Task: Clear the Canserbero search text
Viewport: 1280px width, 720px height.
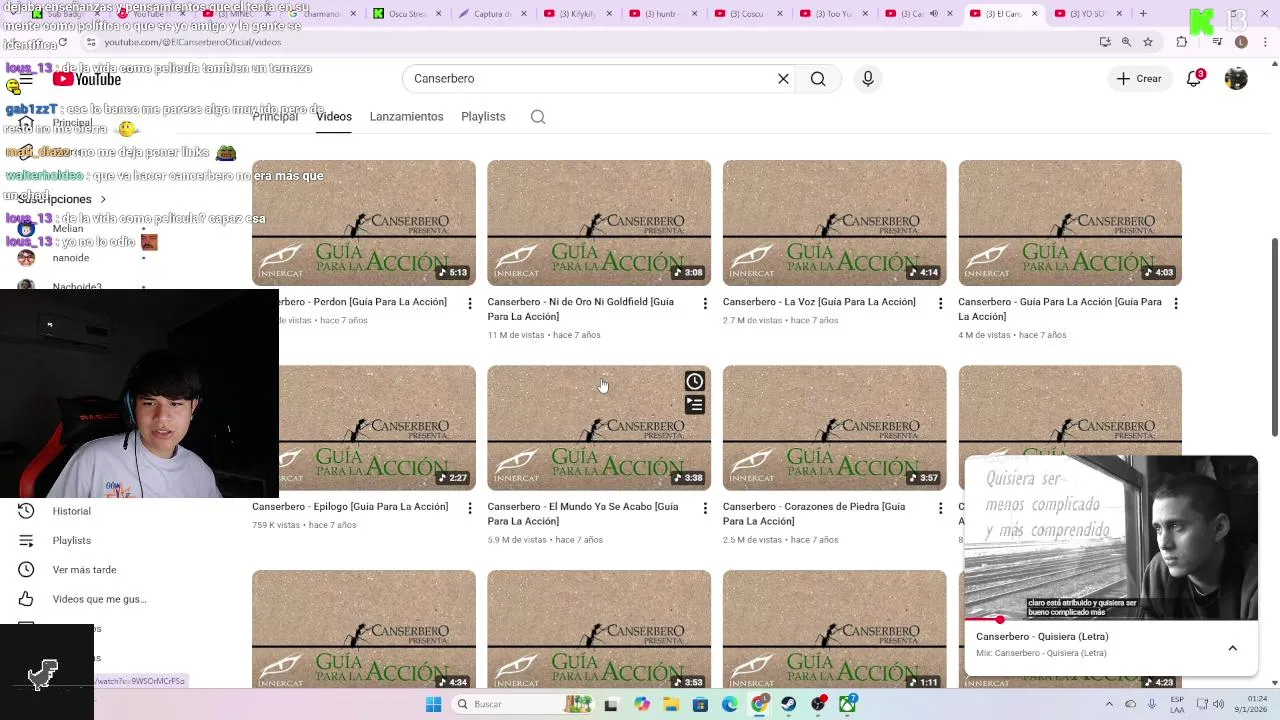Action: (783, 79)
